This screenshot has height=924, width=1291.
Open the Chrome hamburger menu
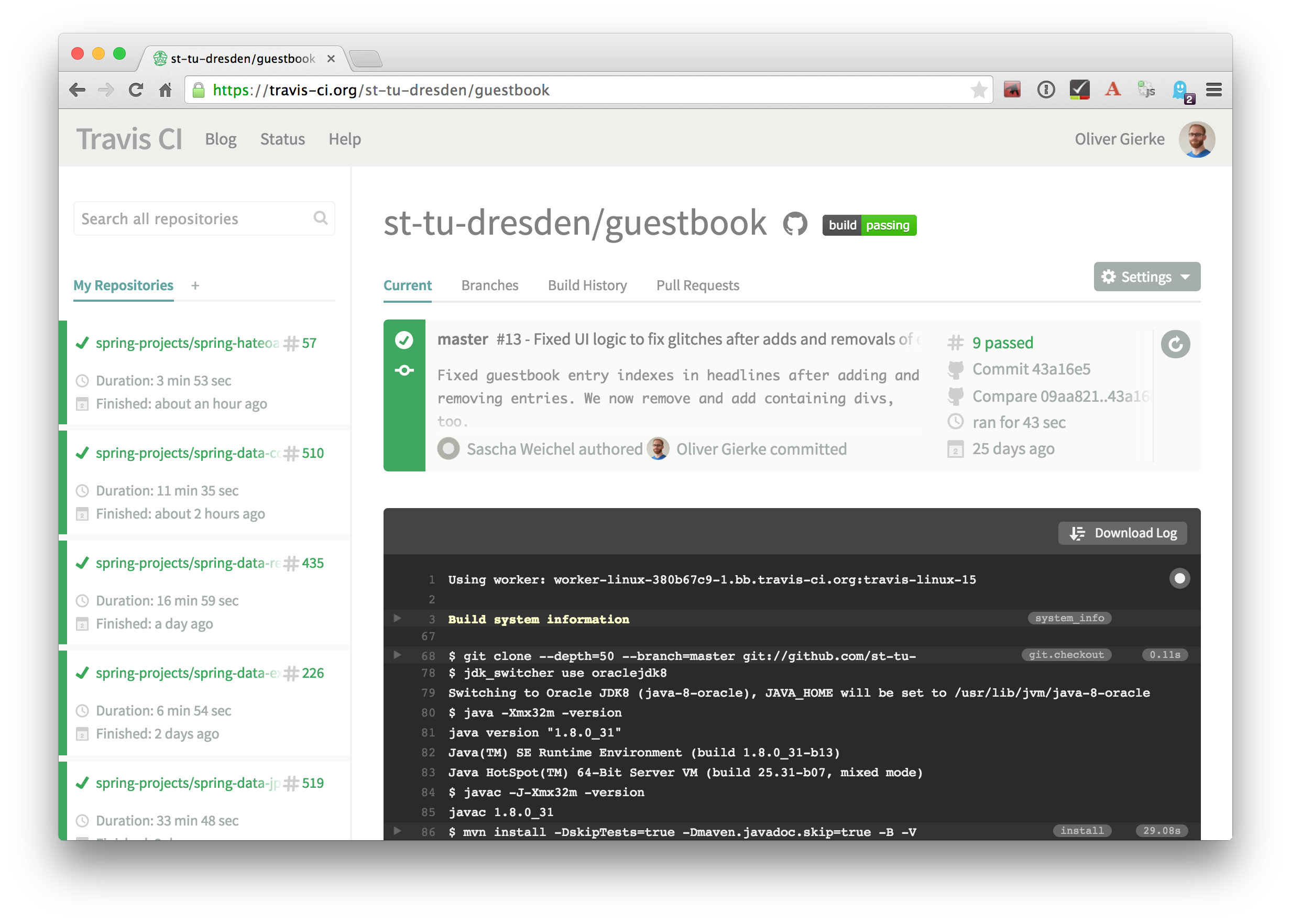tap(1213, 90)
